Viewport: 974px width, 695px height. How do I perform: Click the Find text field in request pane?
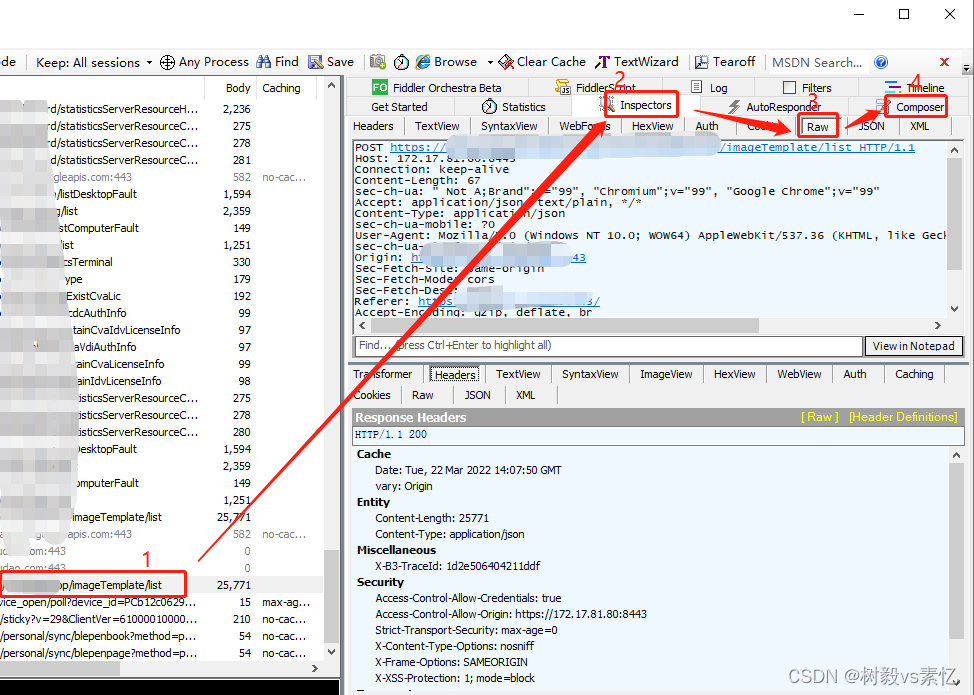click(x=608, y=345)
